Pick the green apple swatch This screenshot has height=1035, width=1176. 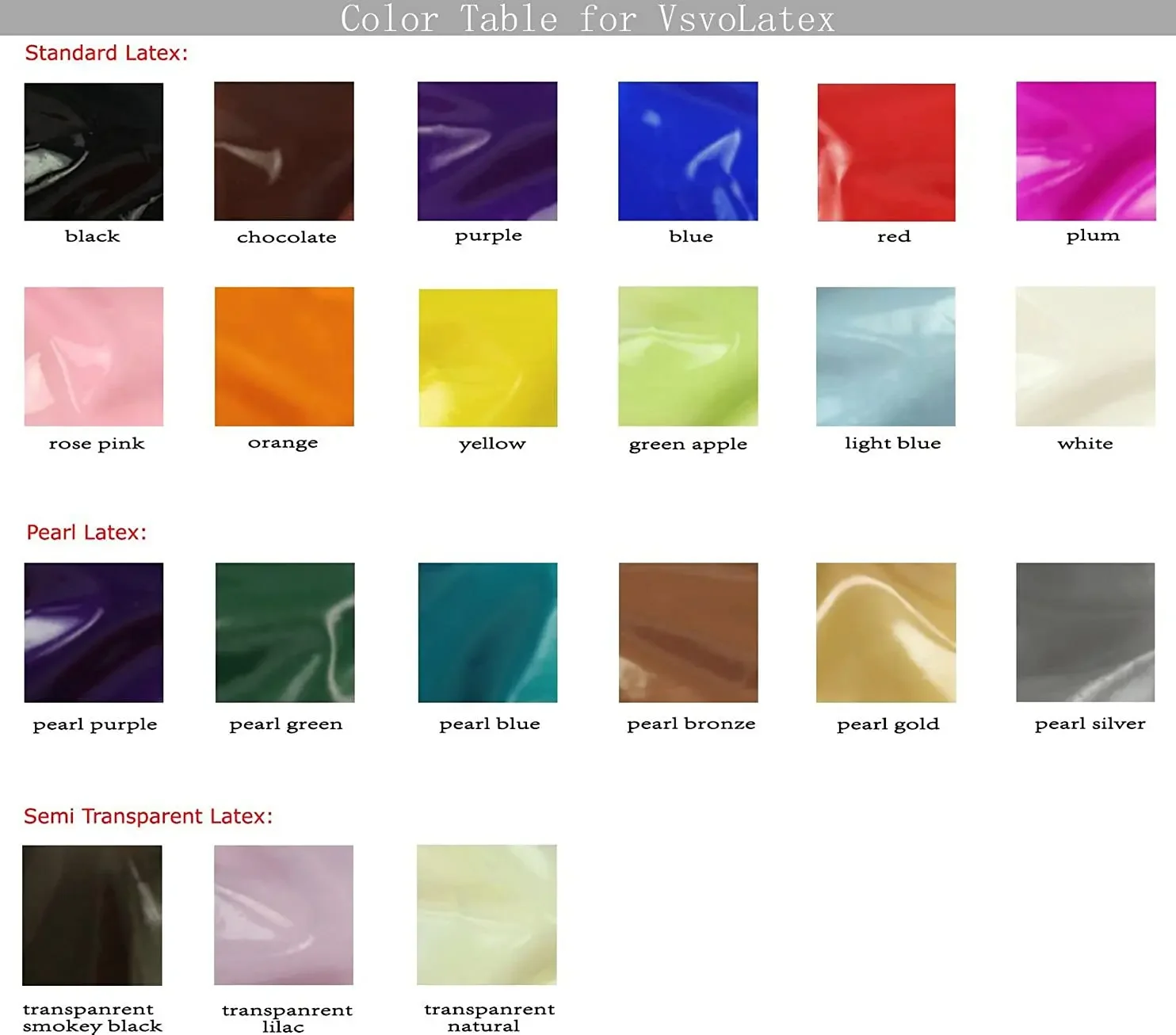688,357
